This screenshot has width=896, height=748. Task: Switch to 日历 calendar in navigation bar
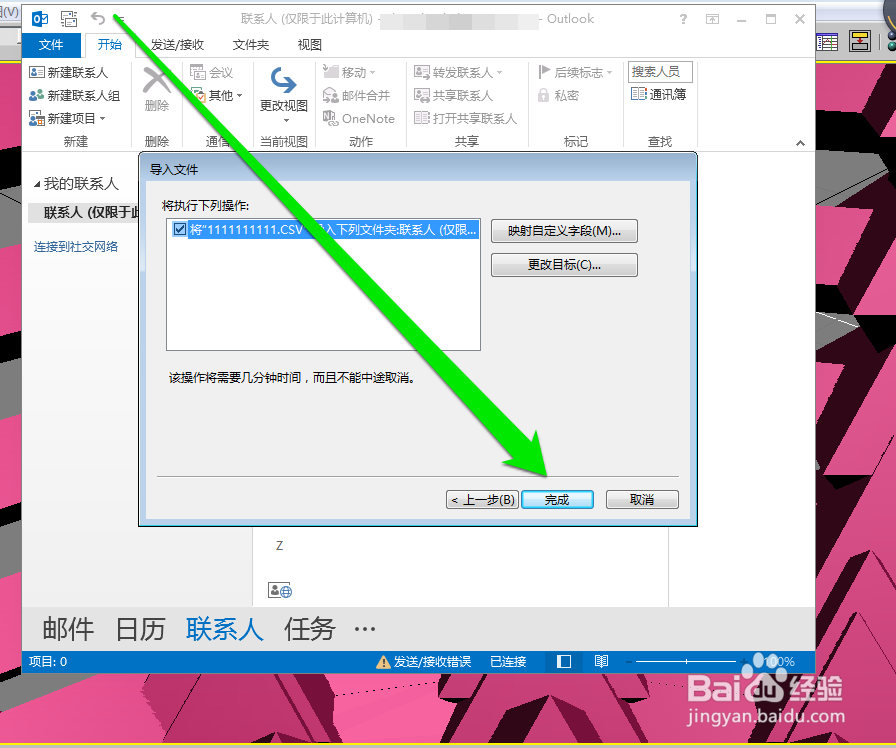[140, 629]
